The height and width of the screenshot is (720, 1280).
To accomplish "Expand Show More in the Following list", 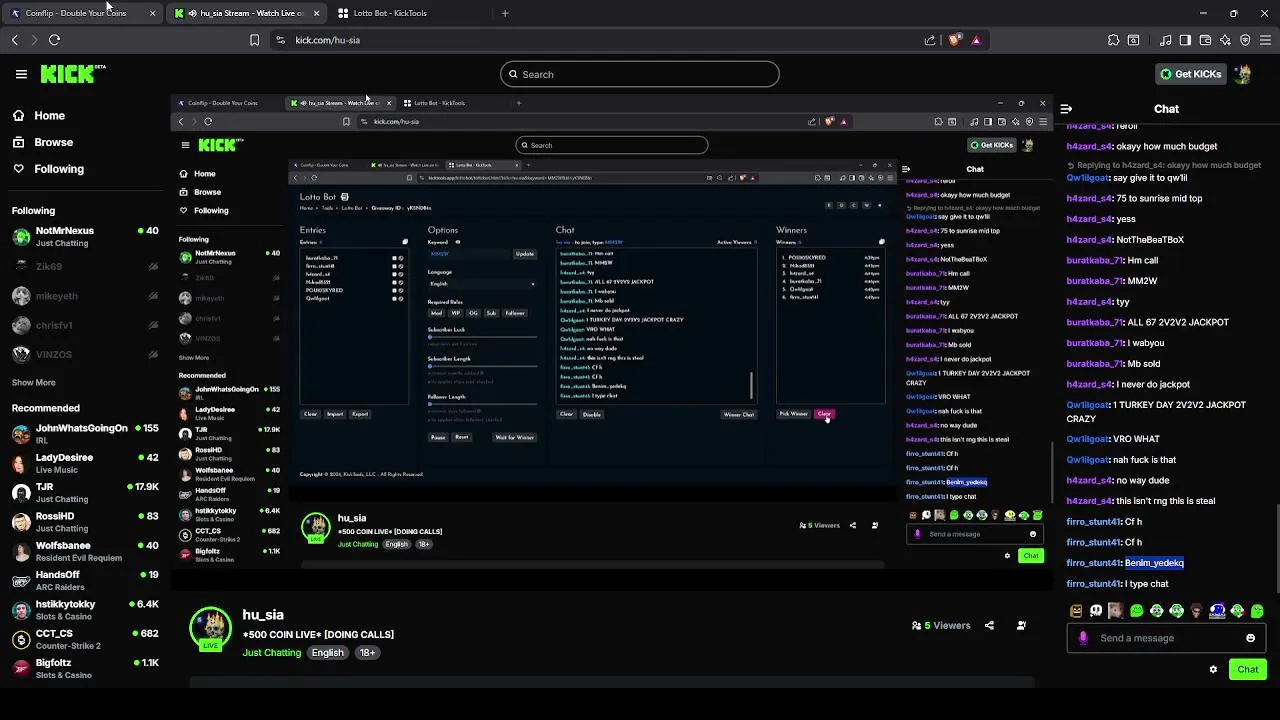I will (33, 382).
